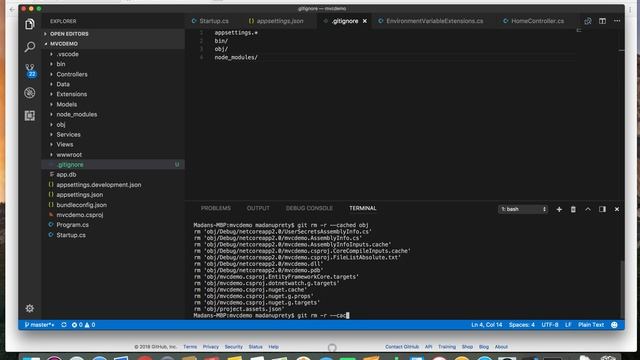Change encoding via UTF-8 in status bar

click(x=550, y=325)
